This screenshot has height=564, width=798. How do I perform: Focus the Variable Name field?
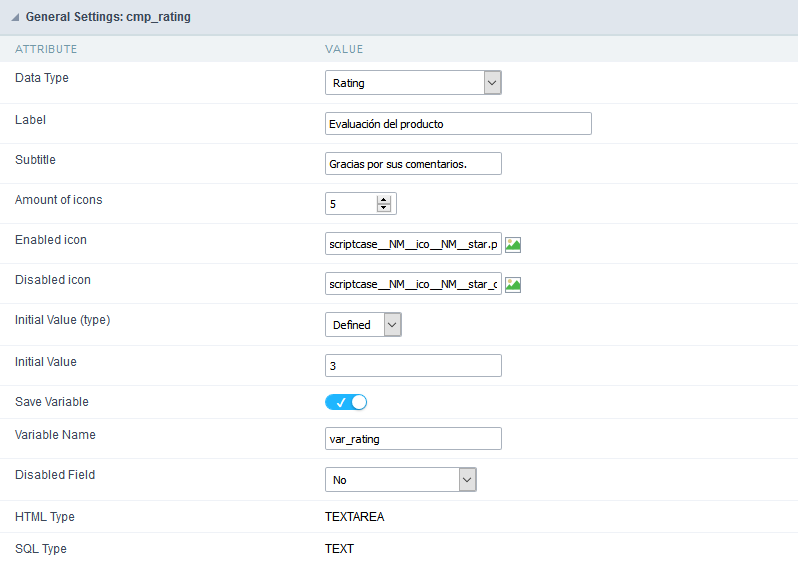point(413,439)
